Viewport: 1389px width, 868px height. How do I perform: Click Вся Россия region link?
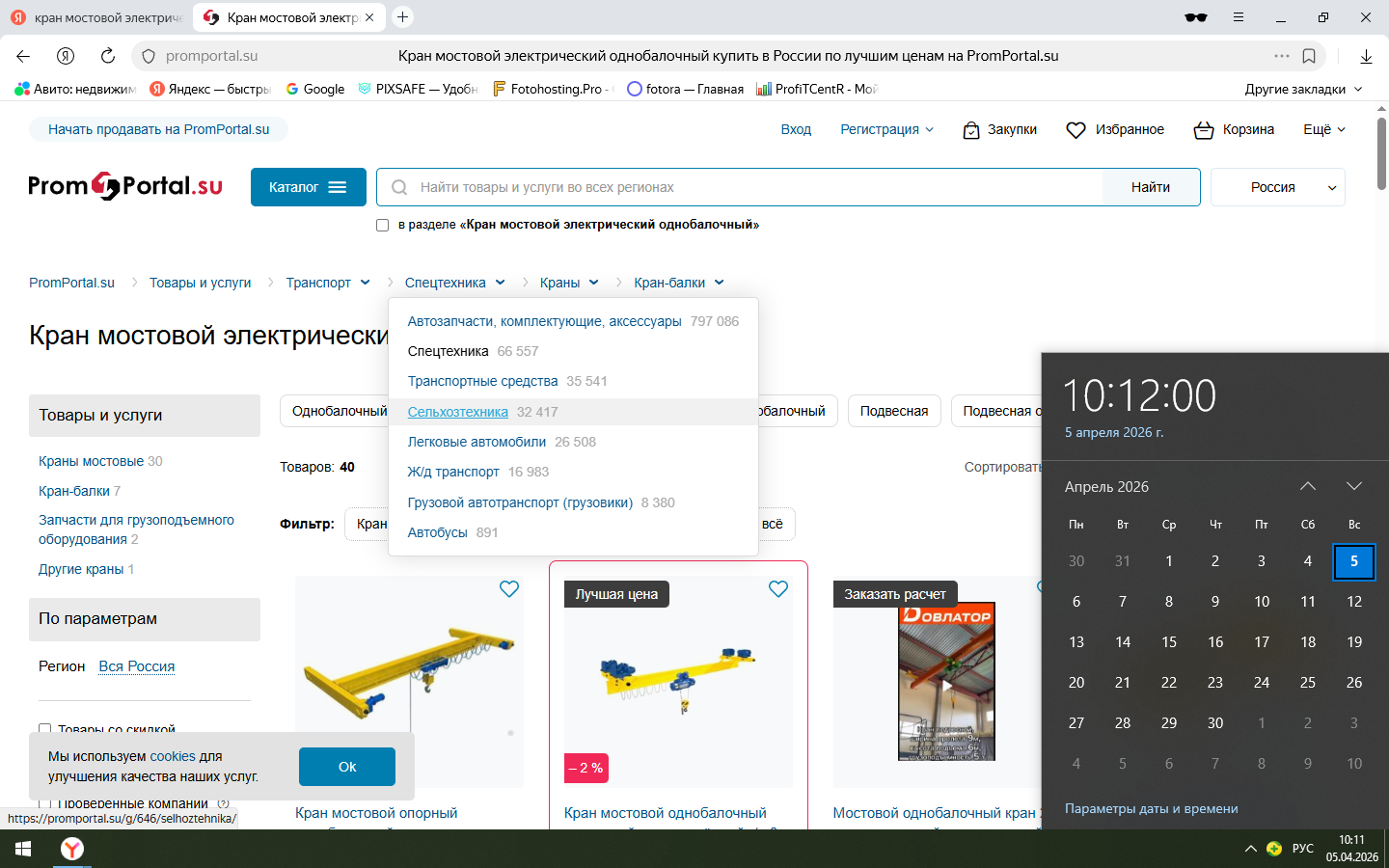click(137, 666)
